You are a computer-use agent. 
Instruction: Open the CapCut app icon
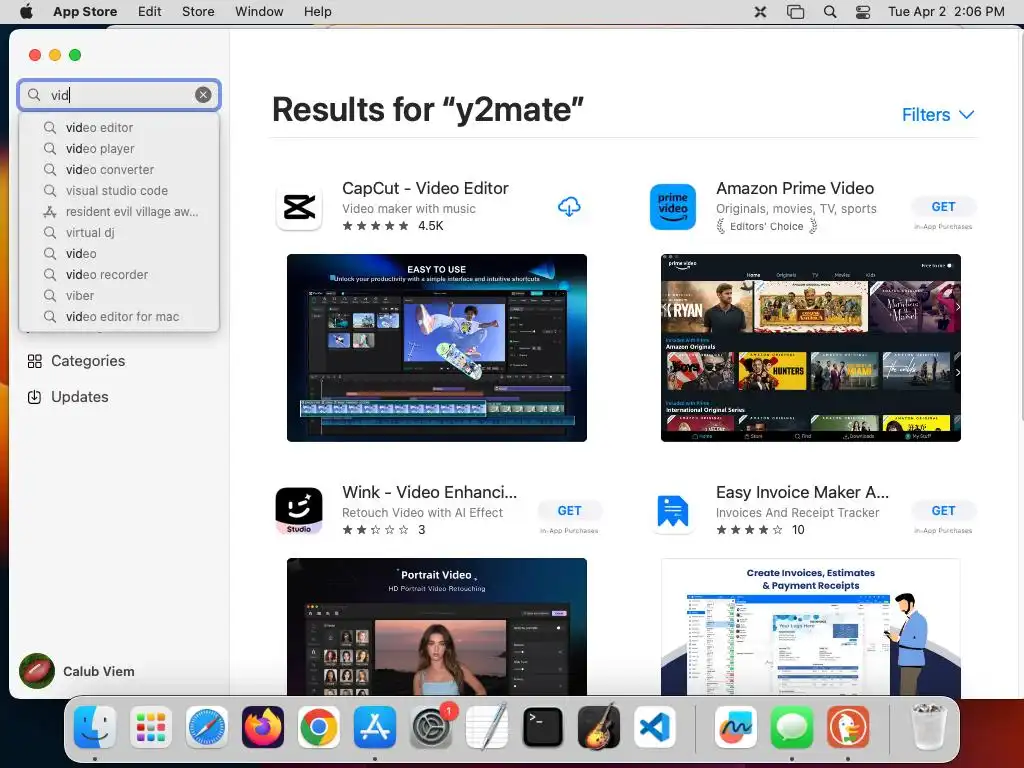pos(299,207)
